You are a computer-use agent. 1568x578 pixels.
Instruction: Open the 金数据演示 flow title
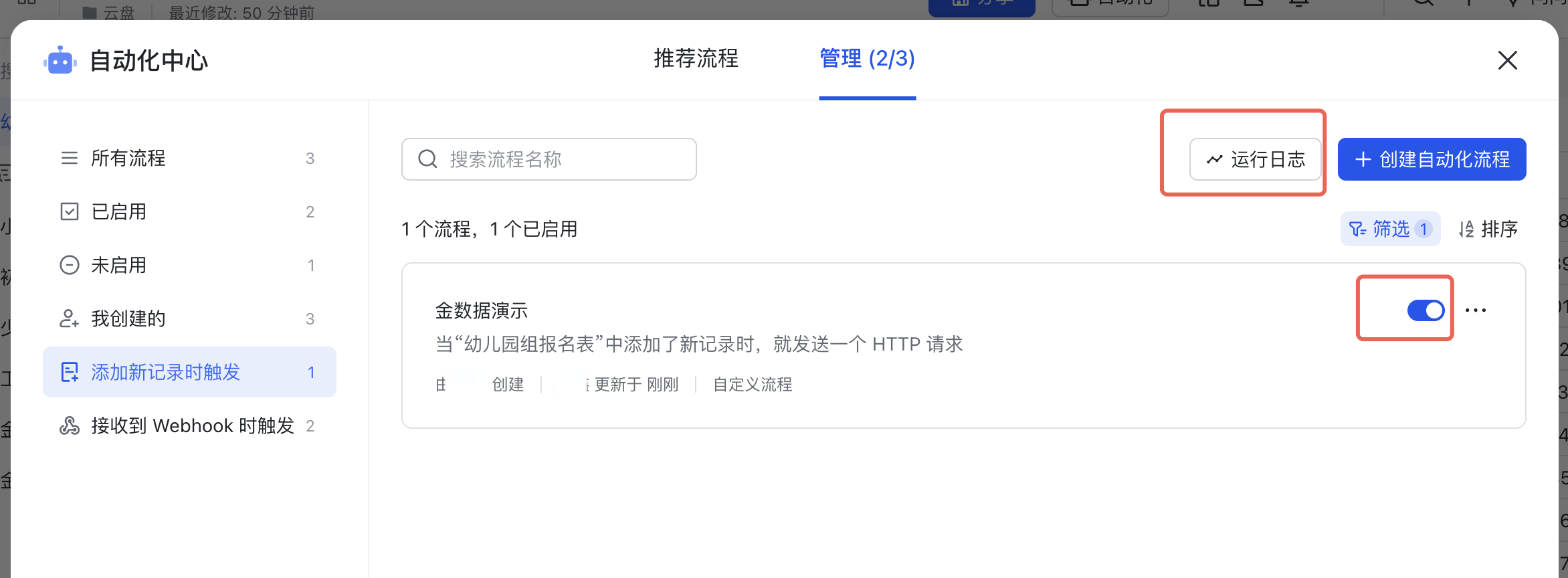click(x=481, y=310)
